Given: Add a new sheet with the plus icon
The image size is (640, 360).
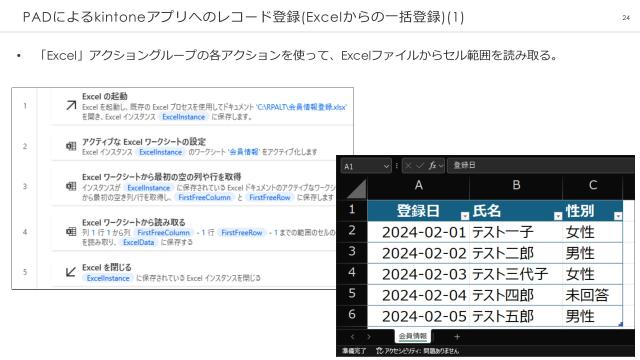Looking at the screenshot, I should coord(457,337).
